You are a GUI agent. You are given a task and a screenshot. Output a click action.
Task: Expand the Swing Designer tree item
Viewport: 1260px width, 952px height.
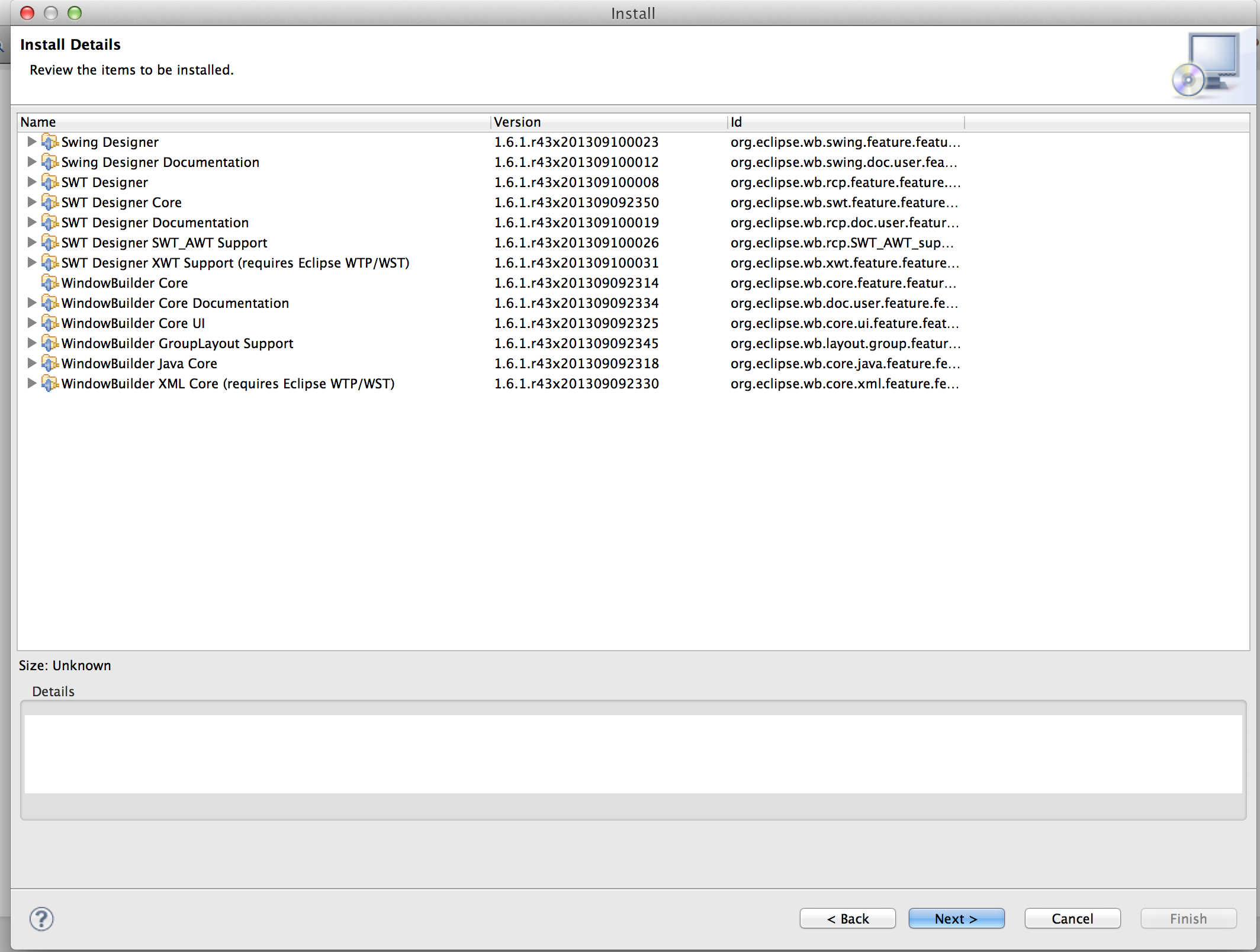click(31, 142)
